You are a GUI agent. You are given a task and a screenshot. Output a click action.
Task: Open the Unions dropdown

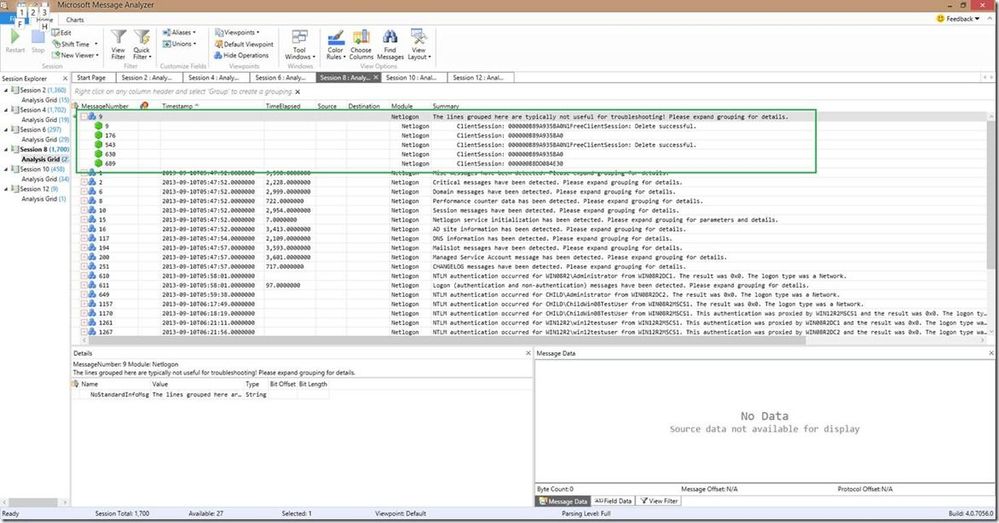[x=179, y=44]
